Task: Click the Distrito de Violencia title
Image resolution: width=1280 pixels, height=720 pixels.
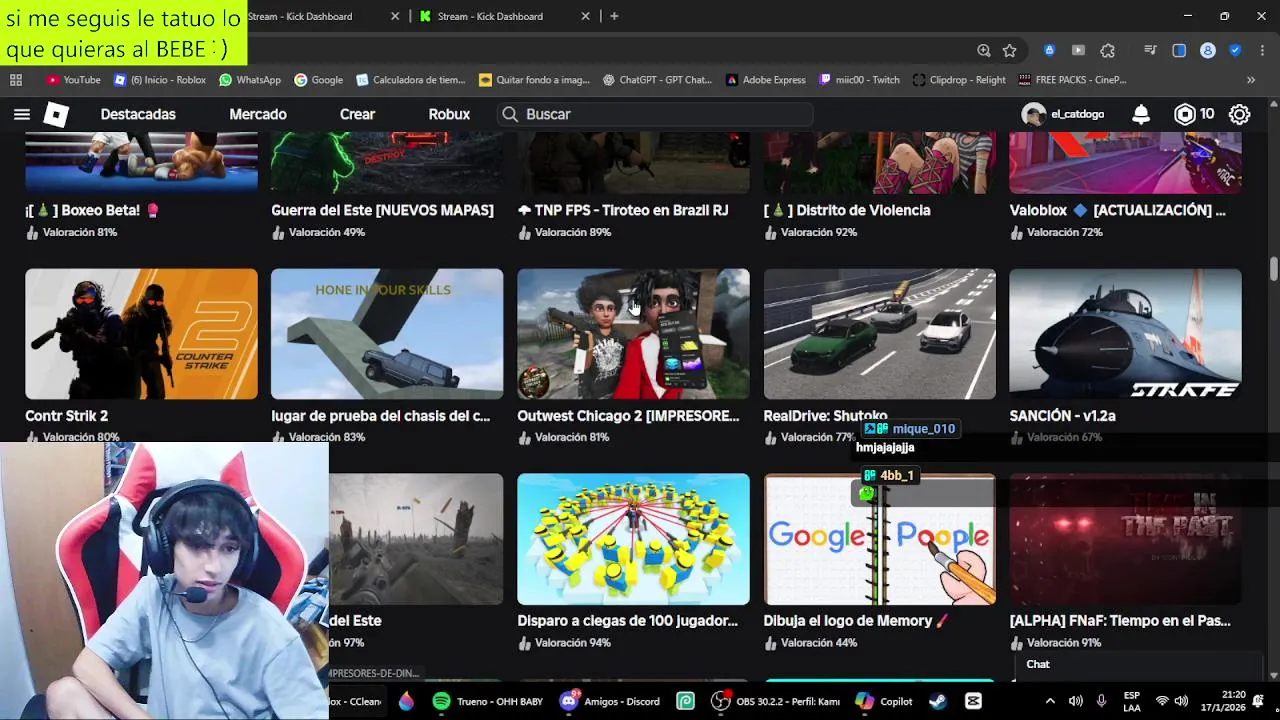Action: (847, 210)
